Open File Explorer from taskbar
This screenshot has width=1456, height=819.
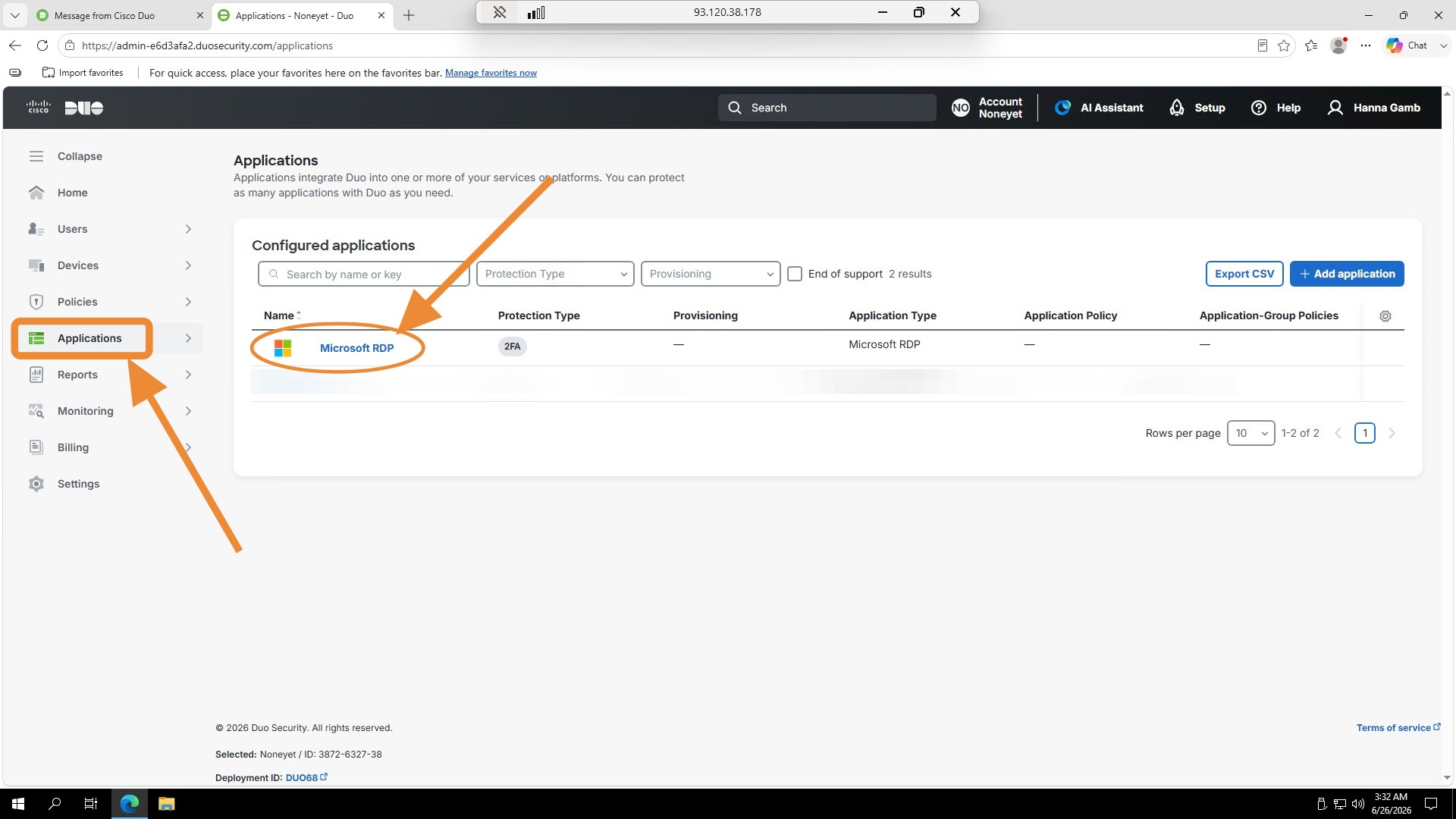167,804
